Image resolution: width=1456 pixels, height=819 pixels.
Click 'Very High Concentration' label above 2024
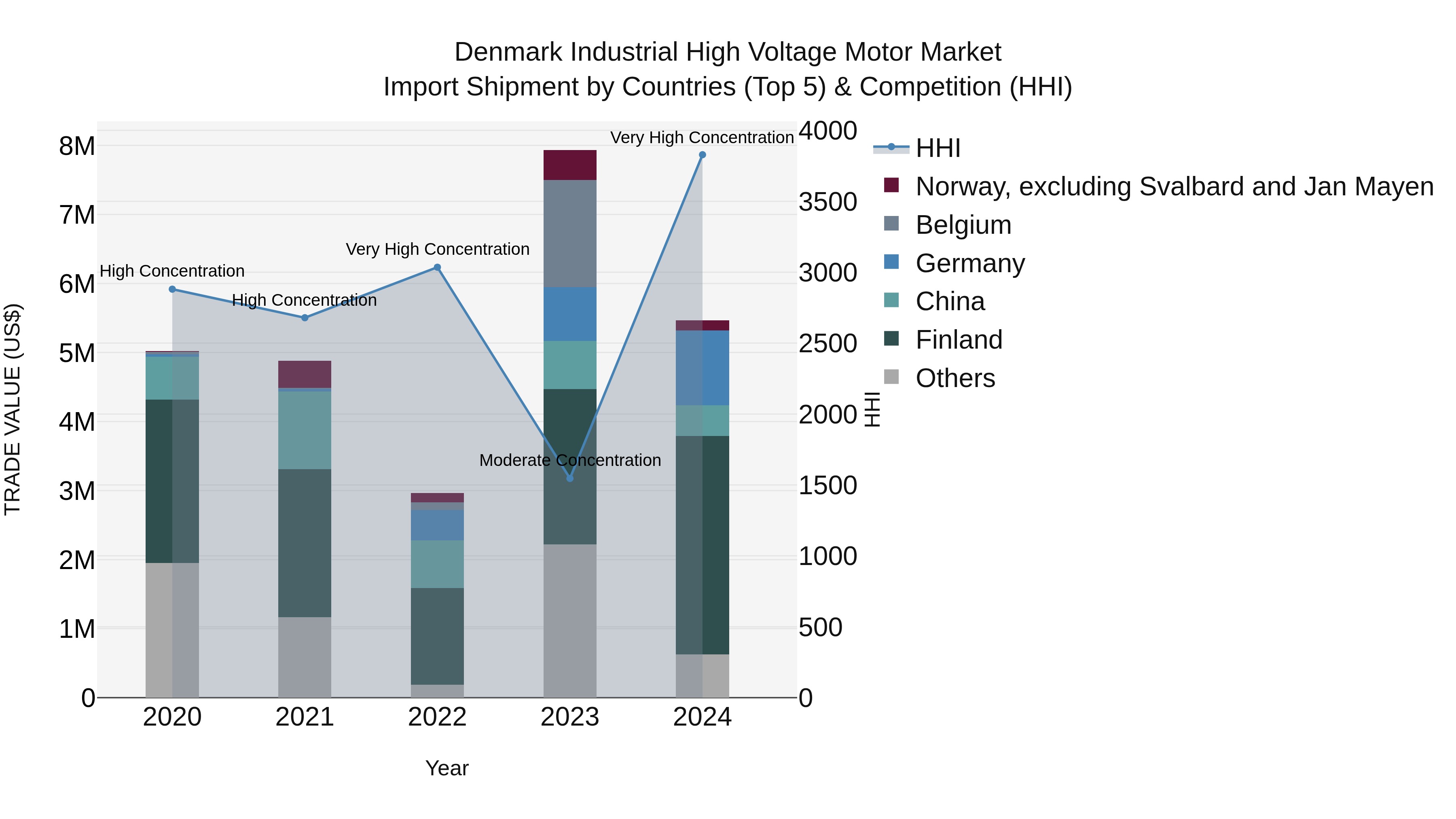[x=702, y=138]
